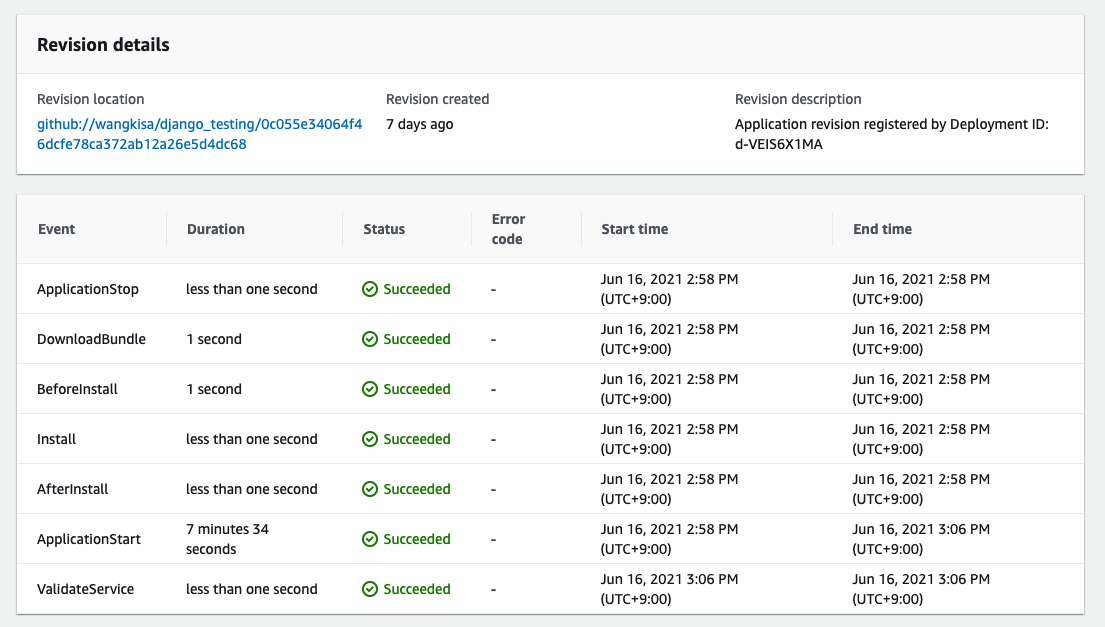Click the Start time column header
1105x627 pixels.
pyautogui.click(x=634, y=229)
